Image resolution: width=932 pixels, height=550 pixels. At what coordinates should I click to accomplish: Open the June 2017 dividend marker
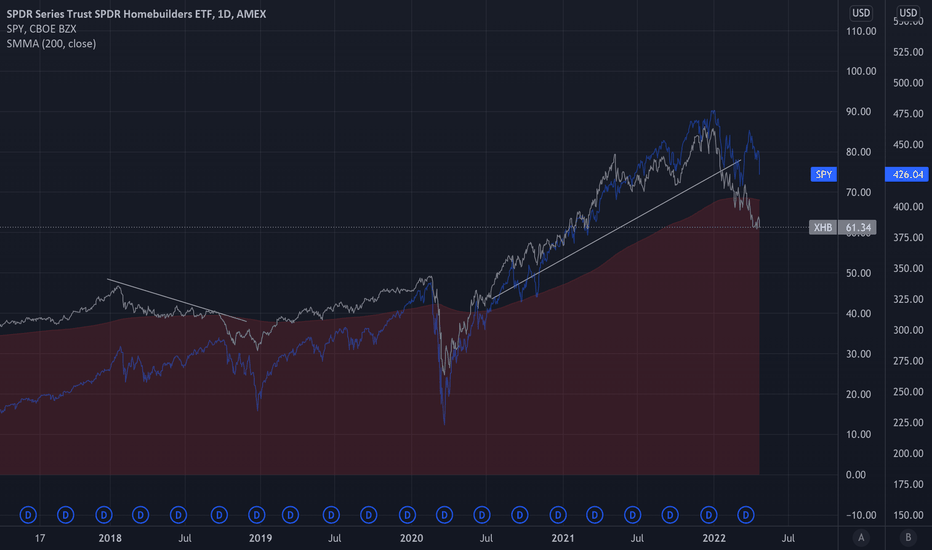(28, 514)
